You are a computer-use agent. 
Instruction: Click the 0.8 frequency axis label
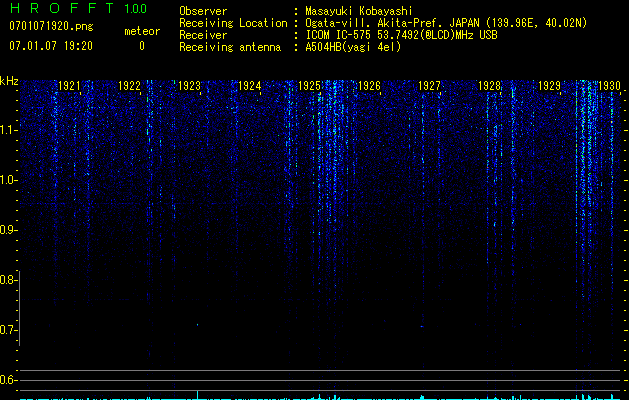click(x=7, y=280)
